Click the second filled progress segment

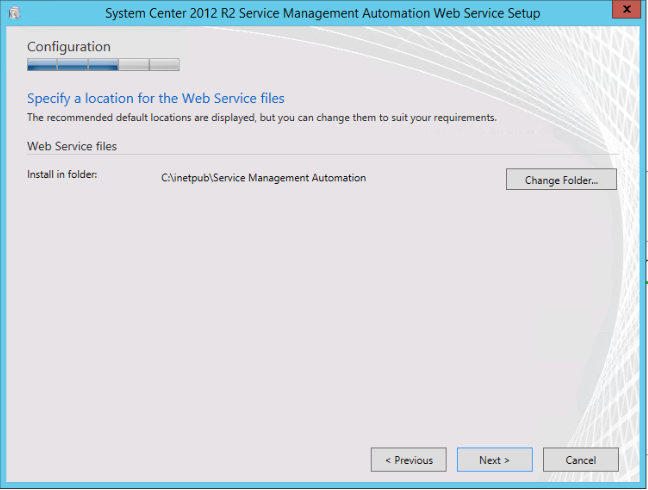(73, 65)
